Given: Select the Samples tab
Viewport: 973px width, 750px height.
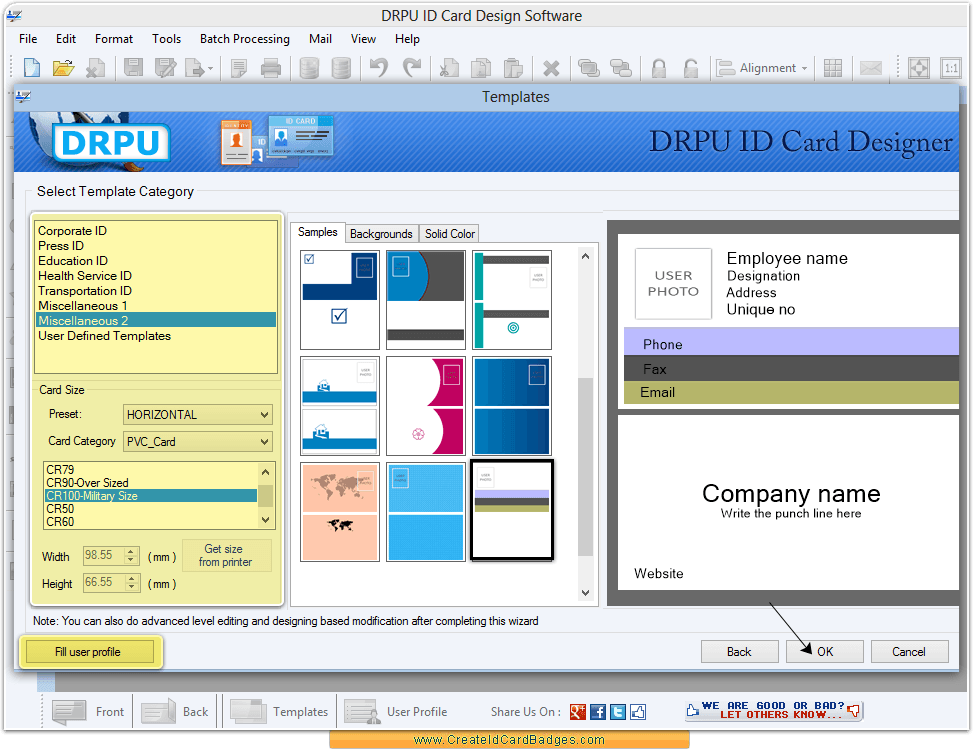Looking at the screenshot, I should (318, 232).
